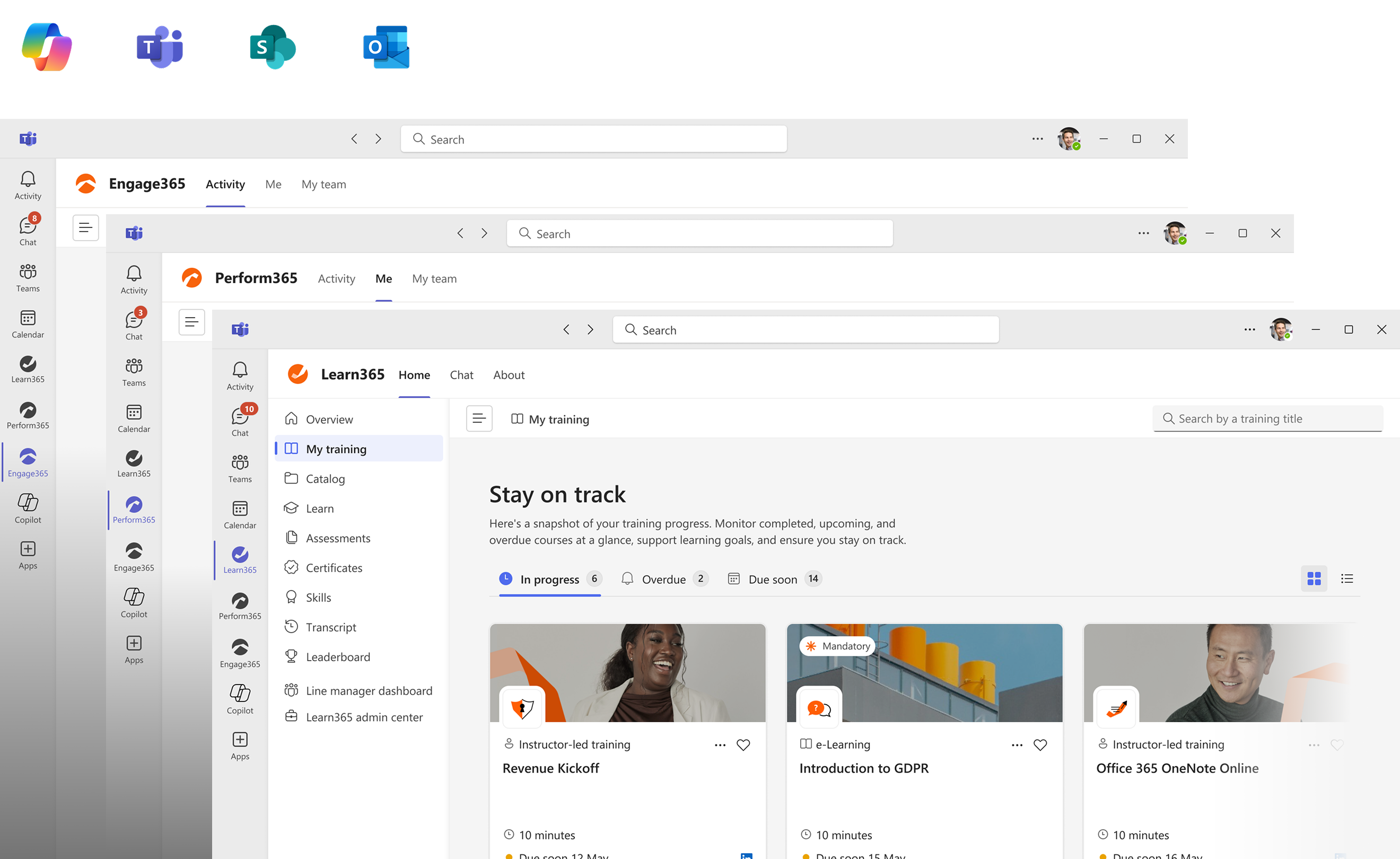
Task: Select the Due soon tab
Action: pyautogui.click(x=774, y=579)
